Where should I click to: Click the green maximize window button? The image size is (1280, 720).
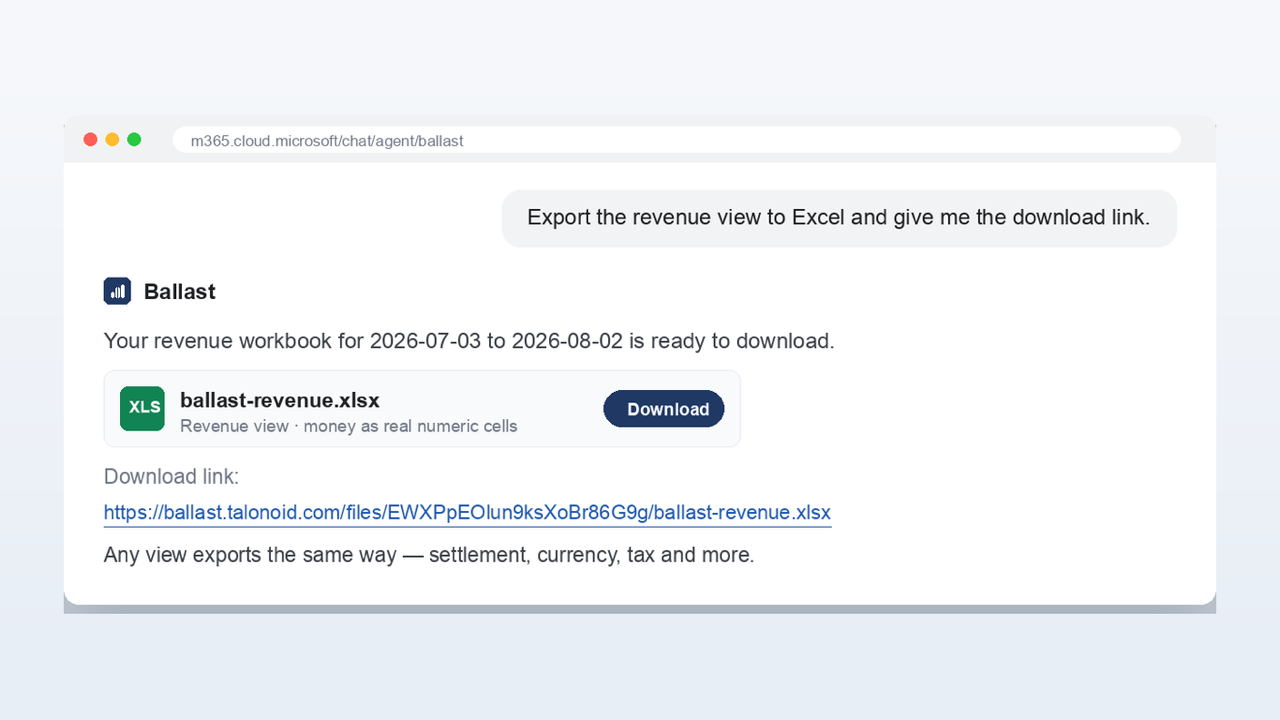click(x=134, y=140)
